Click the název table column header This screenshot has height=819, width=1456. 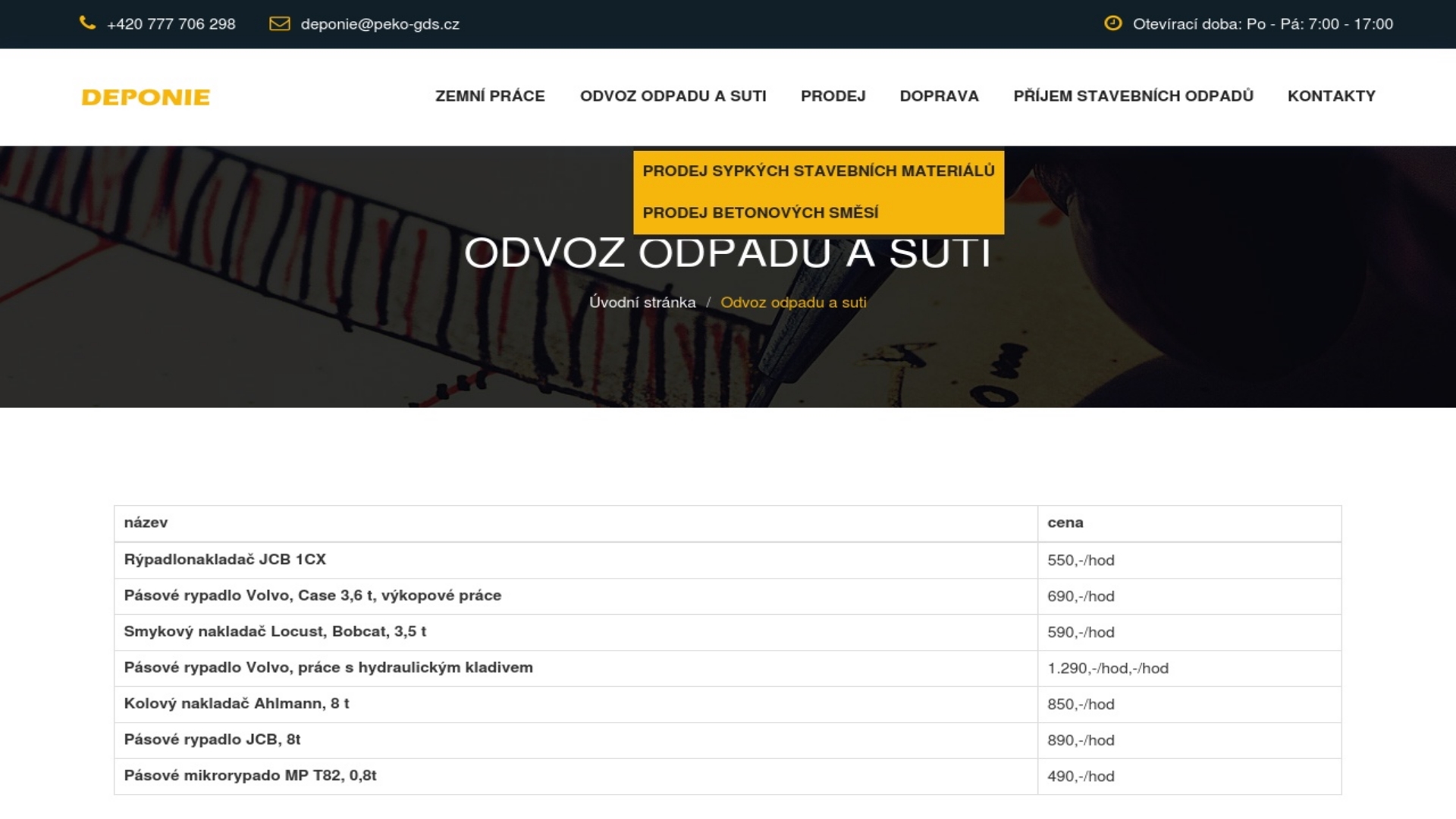[x=146, y=522]
